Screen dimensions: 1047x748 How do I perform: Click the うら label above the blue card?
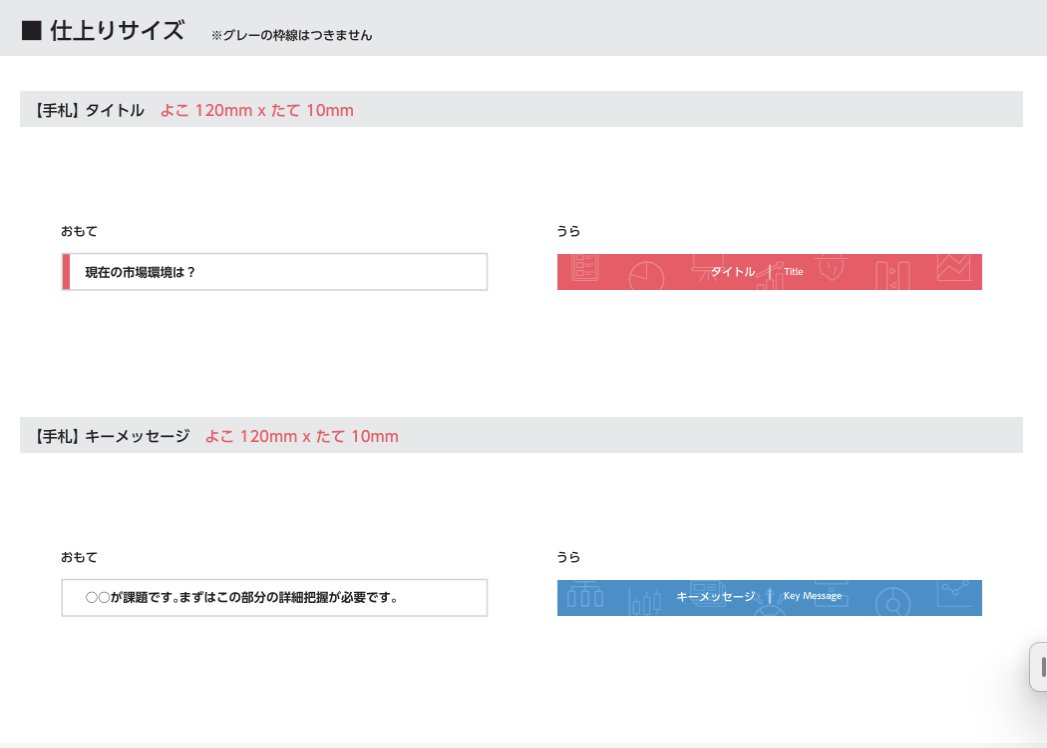click(568, 557)
